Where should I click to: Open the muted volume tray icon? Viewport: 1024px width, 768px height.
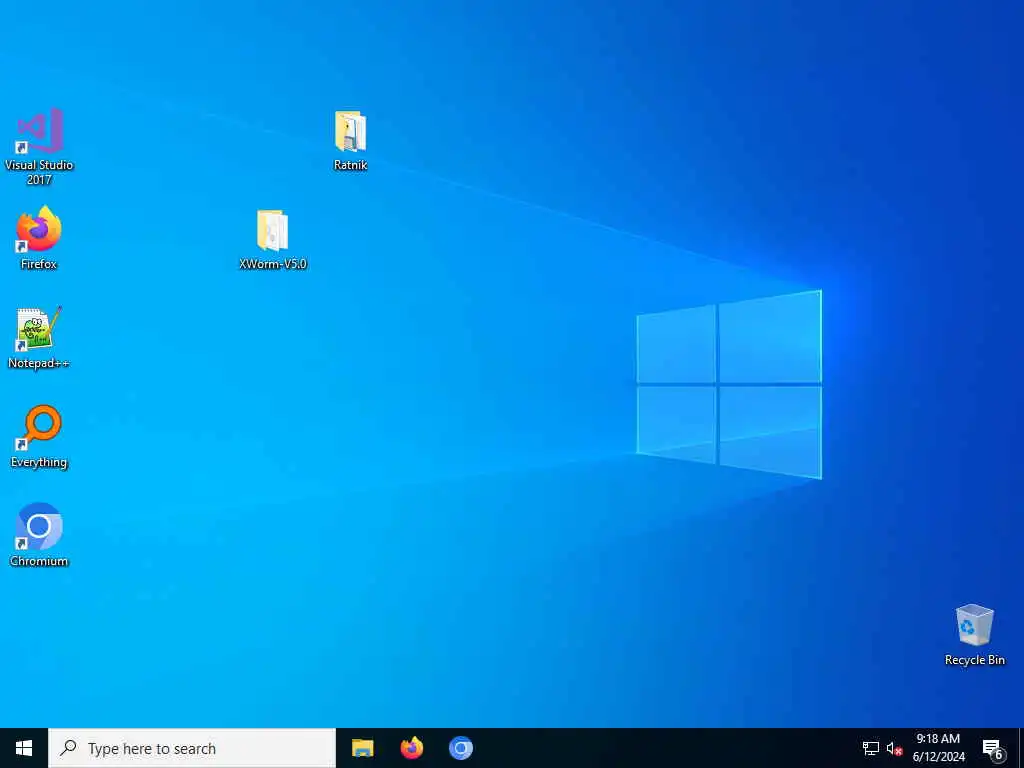(894, 749)
